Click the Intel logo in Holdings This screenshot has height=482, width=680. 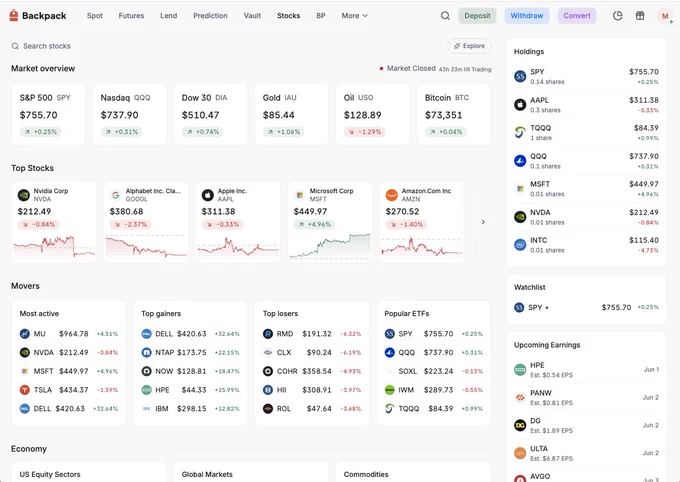tap(520, 245)
